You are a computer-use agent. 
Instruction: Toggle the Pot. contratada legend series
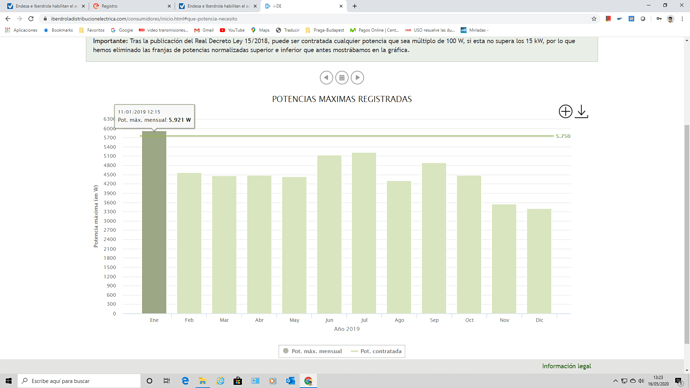(377, 351)
